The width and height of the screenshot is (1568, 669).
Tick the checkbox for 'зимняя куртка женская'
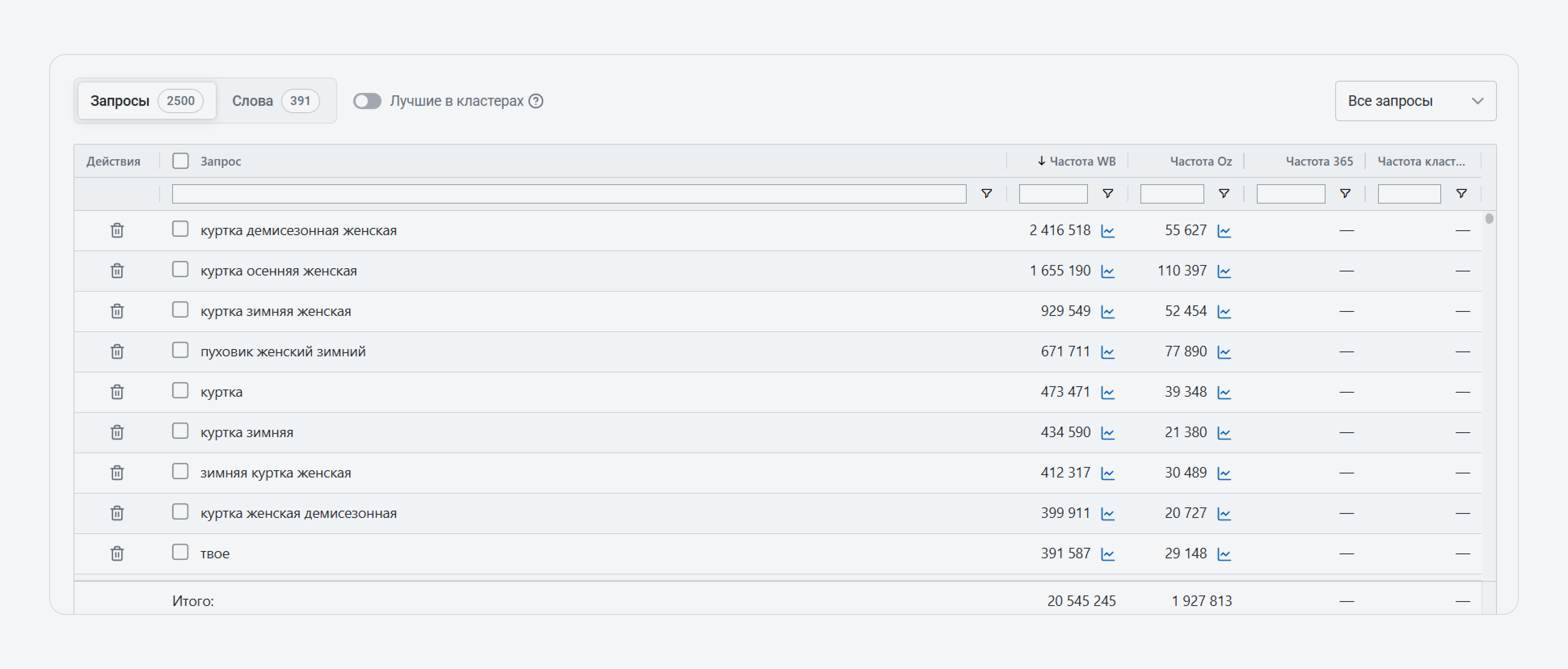[x=180, y=471]
